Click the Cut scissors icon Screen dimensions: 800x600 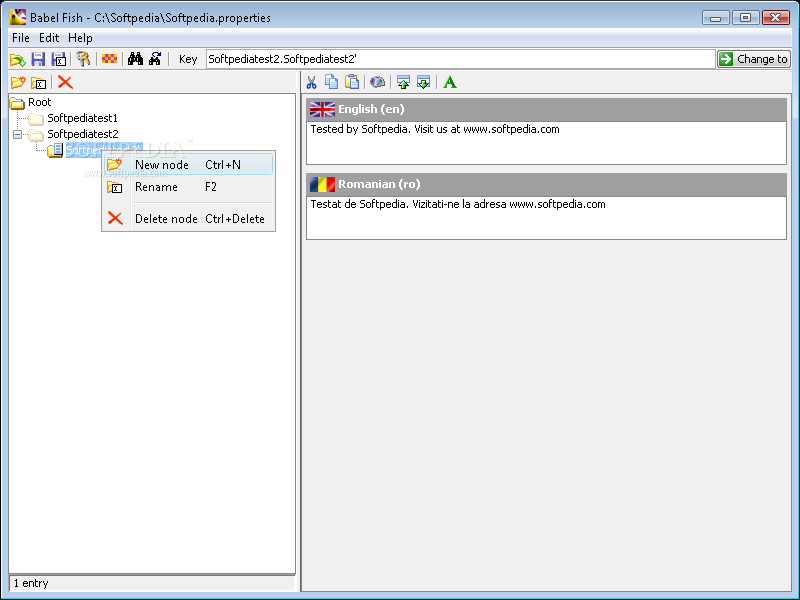point(311,82)
